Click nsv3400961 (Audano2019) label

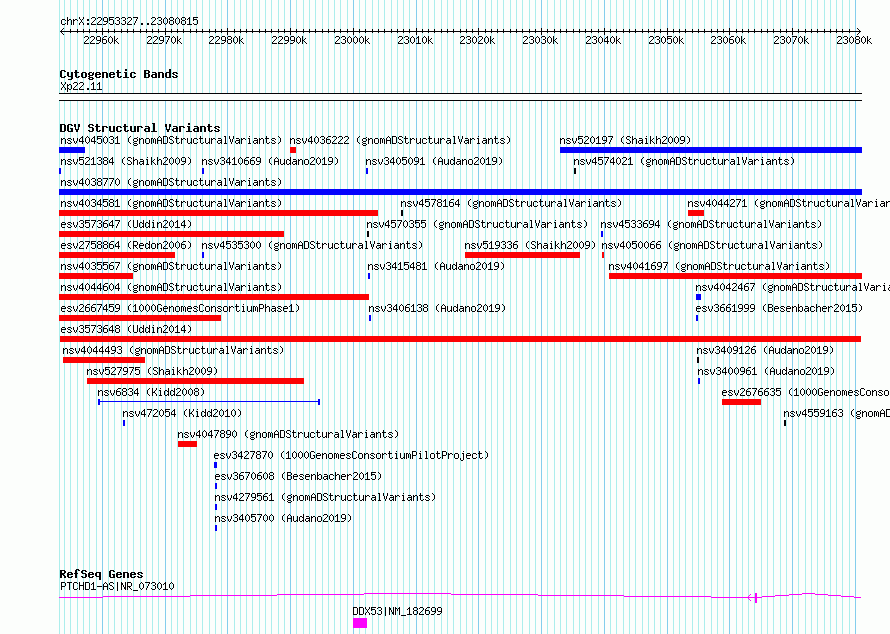pos(766,371)
